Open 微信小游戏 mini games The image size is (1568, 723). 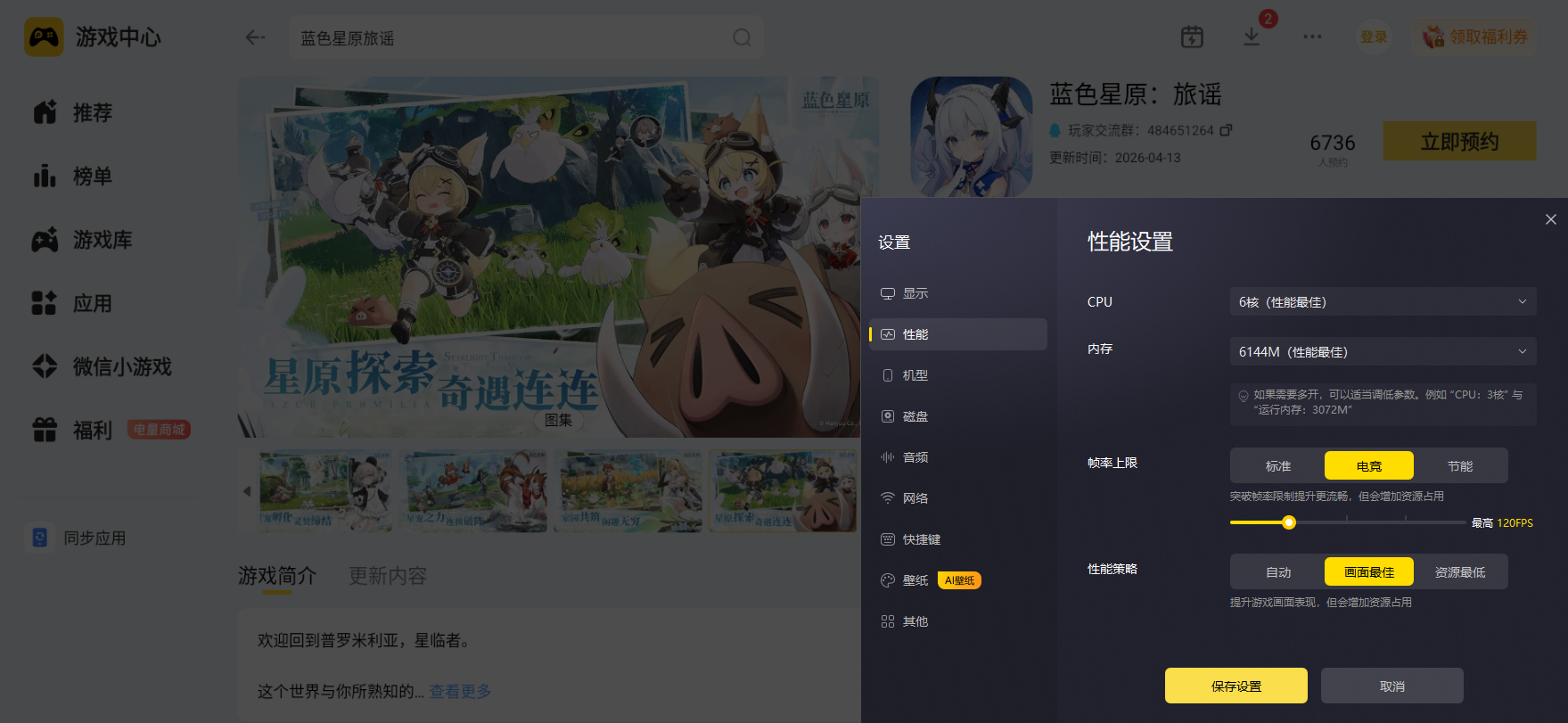(x=102, y=366)
